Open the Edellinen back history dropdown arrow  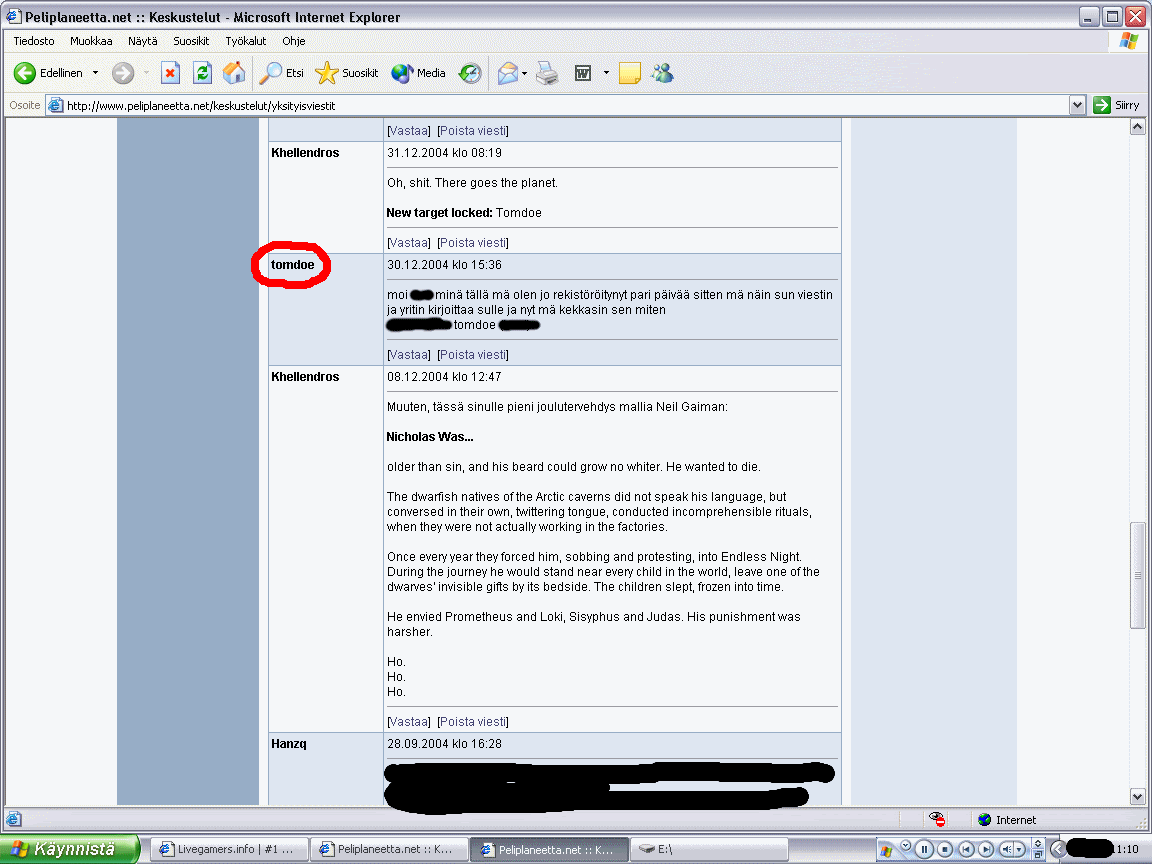click(96, 73)
